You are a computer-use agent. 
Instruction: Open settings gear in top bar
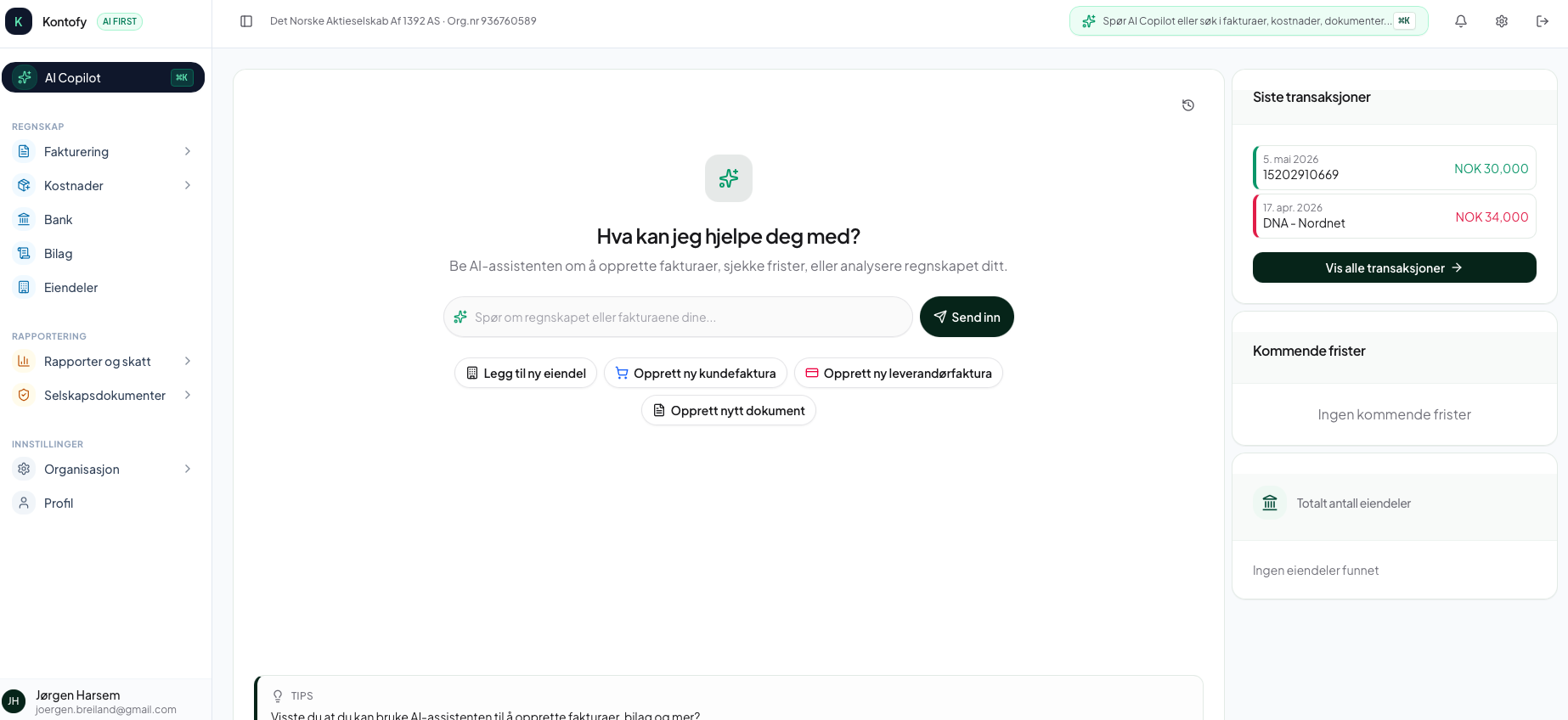pos(1502,21)
